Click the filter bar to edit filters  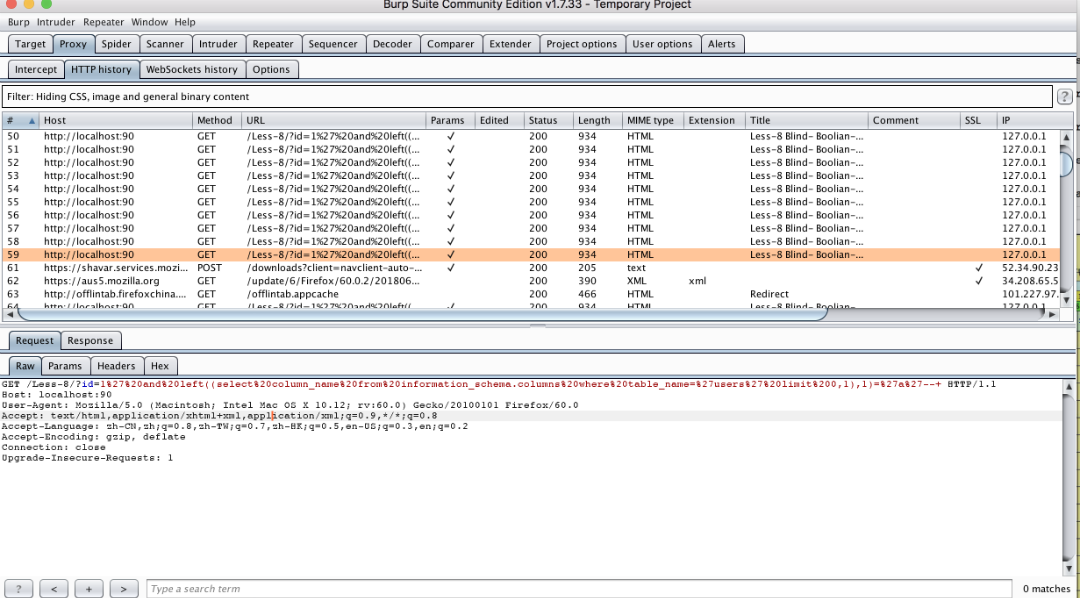(x=527, y=96)
